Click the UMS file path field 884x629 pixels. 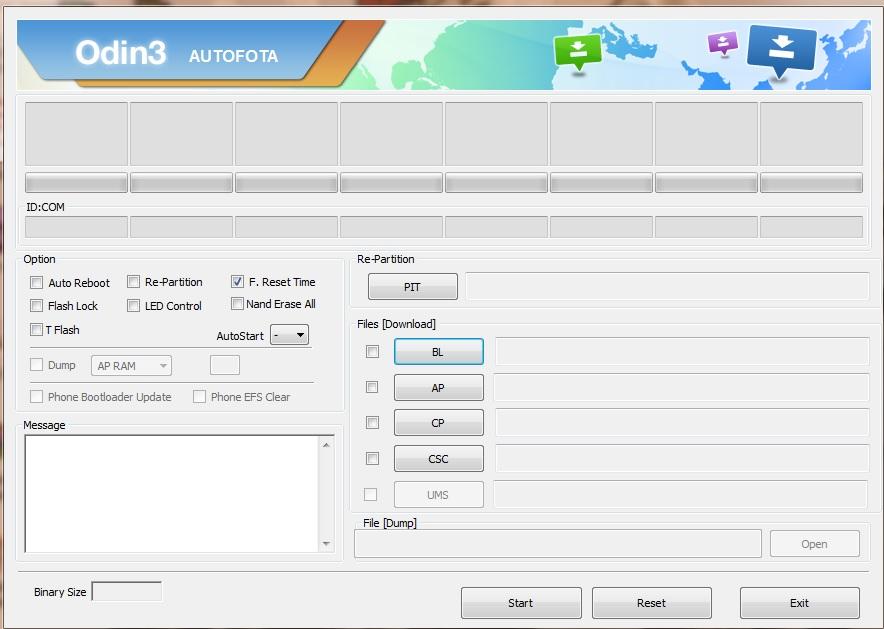pyautogui.click(x=680, y=494)
